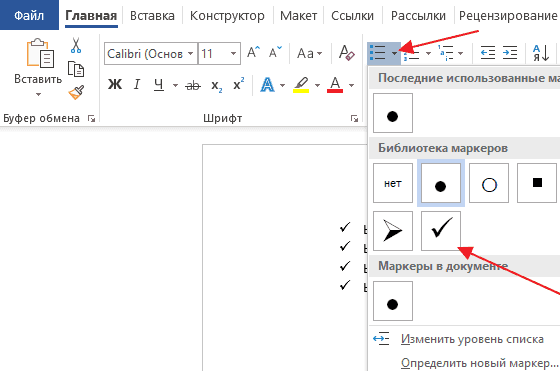Viewport: 560px width, 371px height.
Task: Increase paragraph indent
Action: tap(510, 52)
